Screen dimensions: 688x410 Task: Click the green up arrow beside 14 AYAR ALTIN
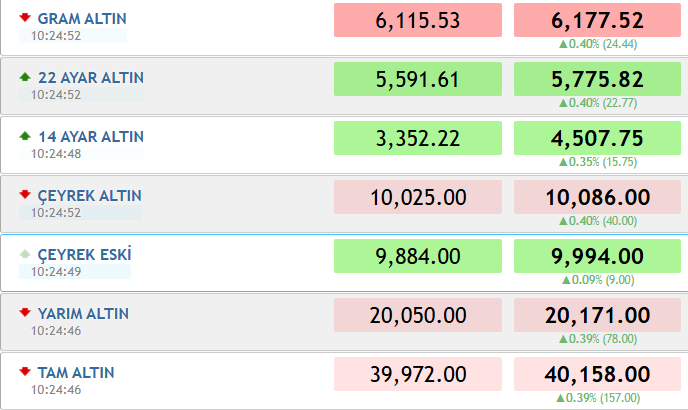click(x=25, y=136)
